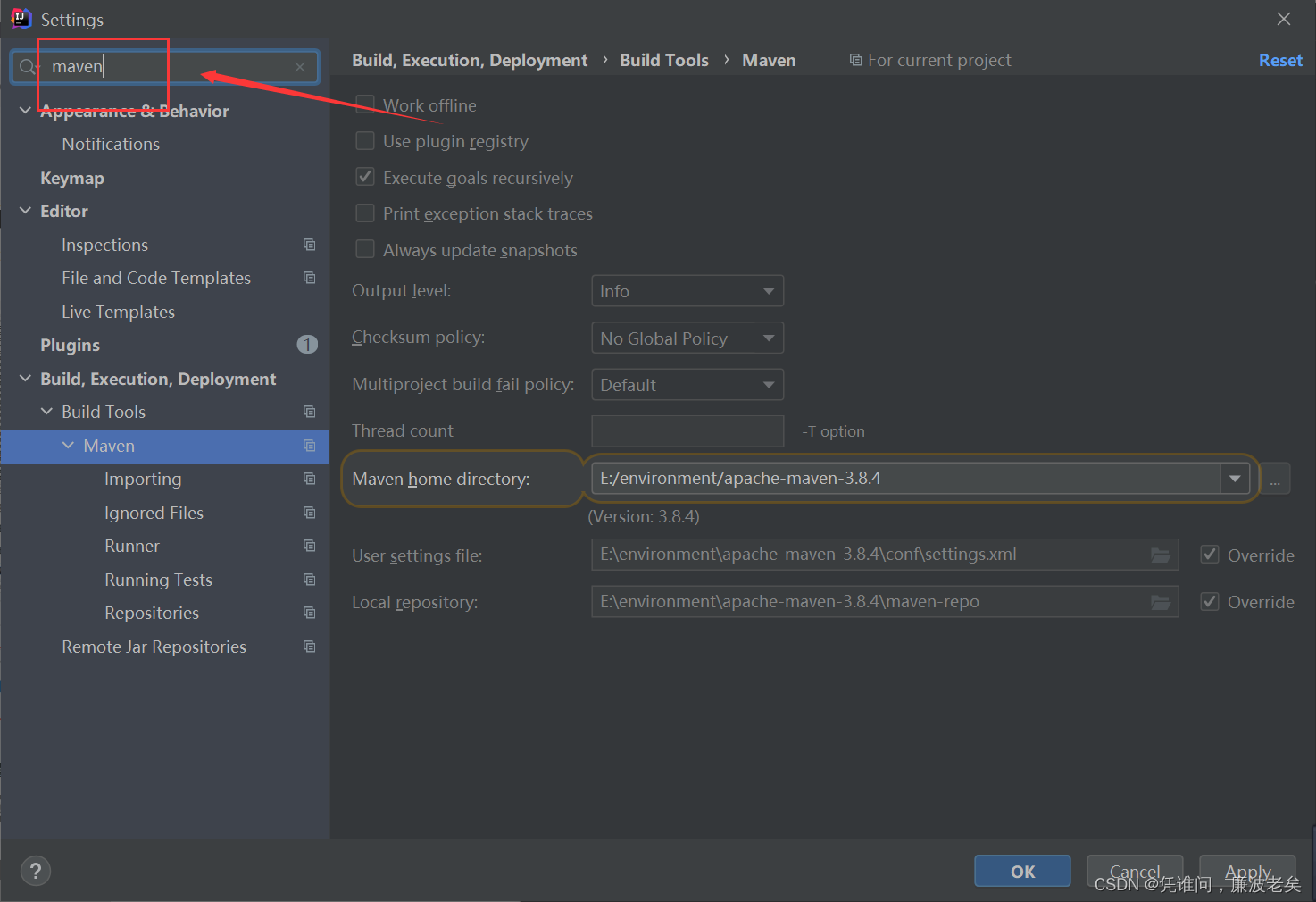Viewport: 1316px width, 902px height.
Task: Enable Print exception stack traces
Action: (x=365, y=213)
